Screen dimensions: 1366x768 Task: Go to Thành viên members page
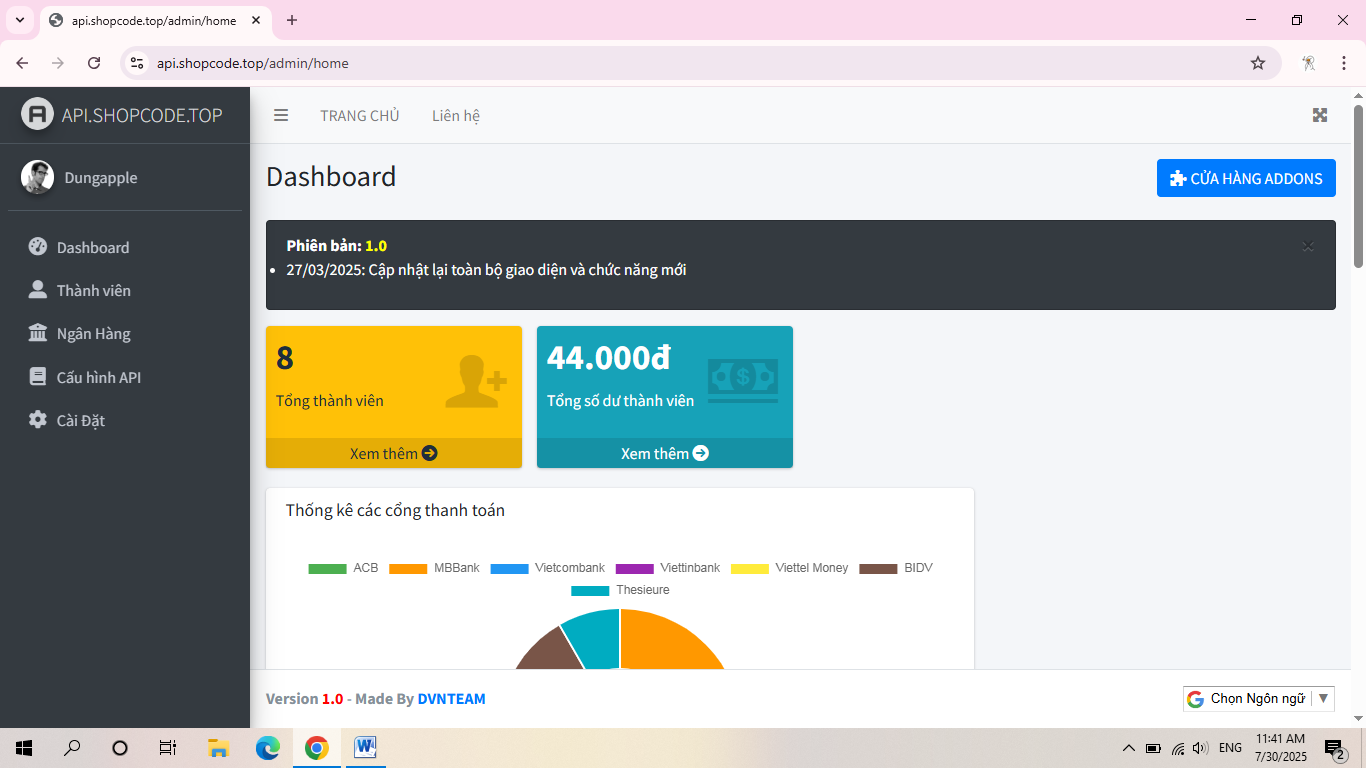125,290
